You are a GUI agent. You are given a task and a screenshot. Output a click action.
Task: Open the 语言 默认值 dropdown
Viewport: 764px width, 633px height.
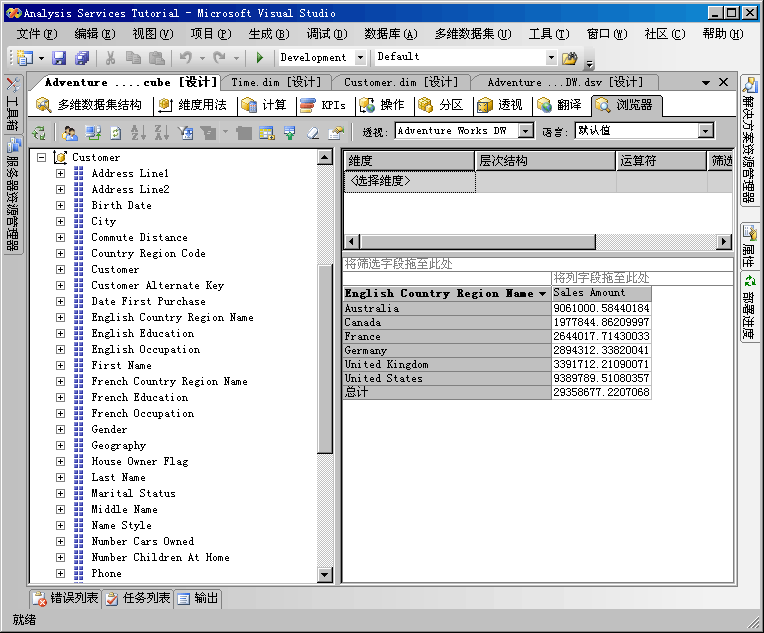point(706,131)
